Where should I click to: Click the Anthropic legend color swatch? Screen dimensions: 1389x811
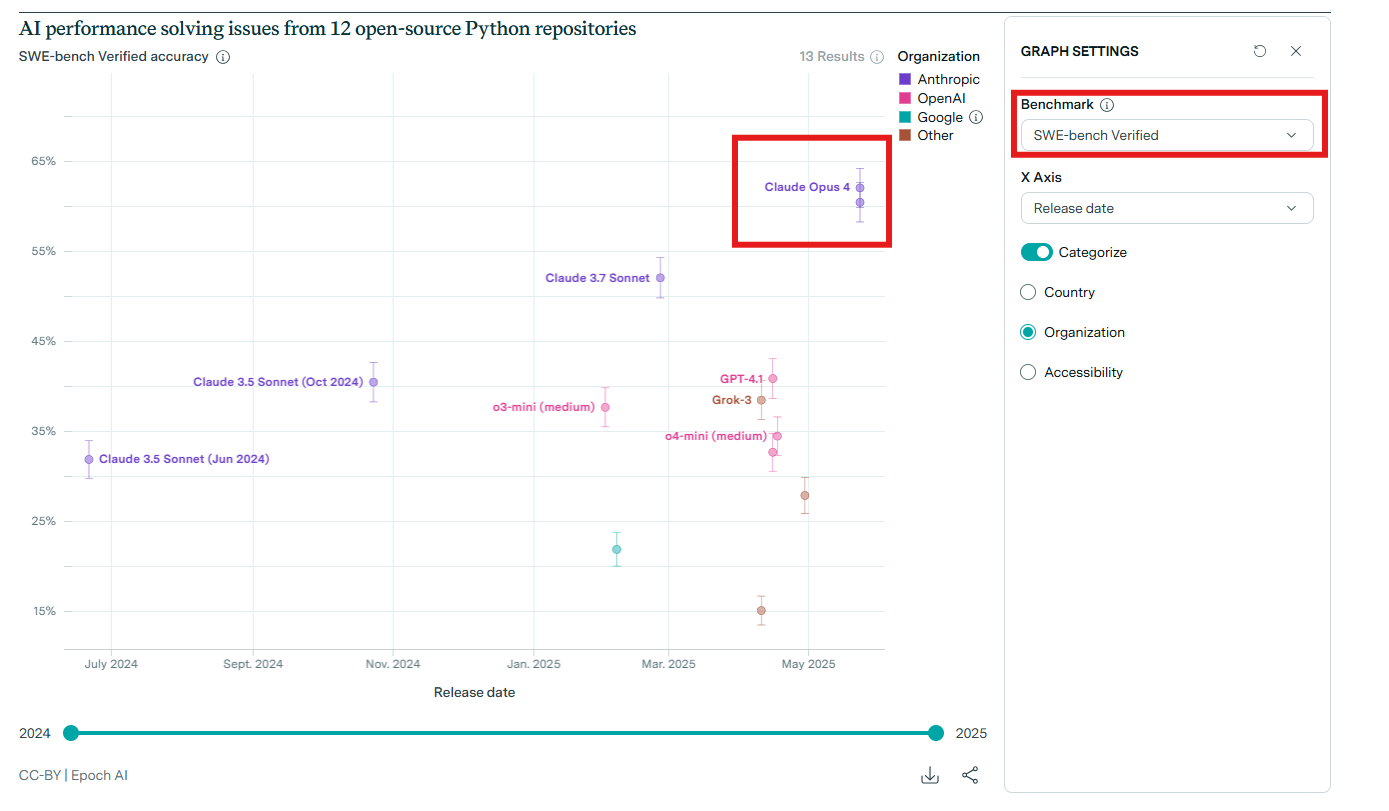tap(905, 79)
